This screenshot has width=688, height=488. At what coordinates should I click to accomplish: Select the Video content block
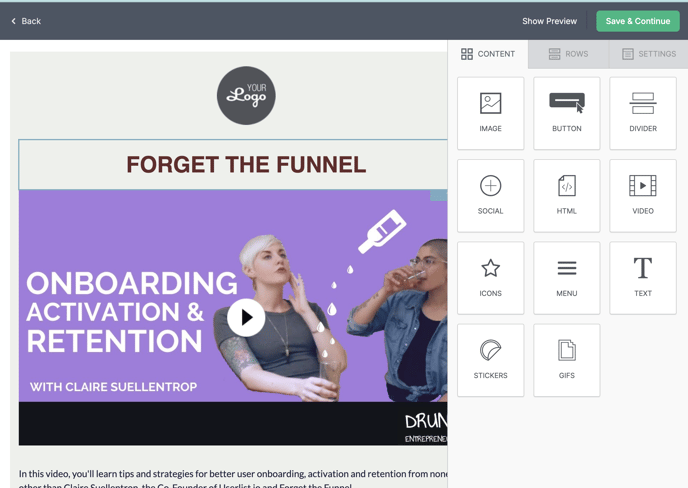pyautogui.click(x=643, y=196)
